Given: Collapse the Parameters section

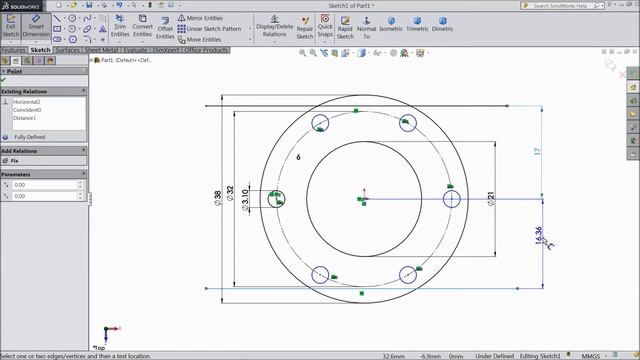Looking at the screenshot, I should 84,174.
